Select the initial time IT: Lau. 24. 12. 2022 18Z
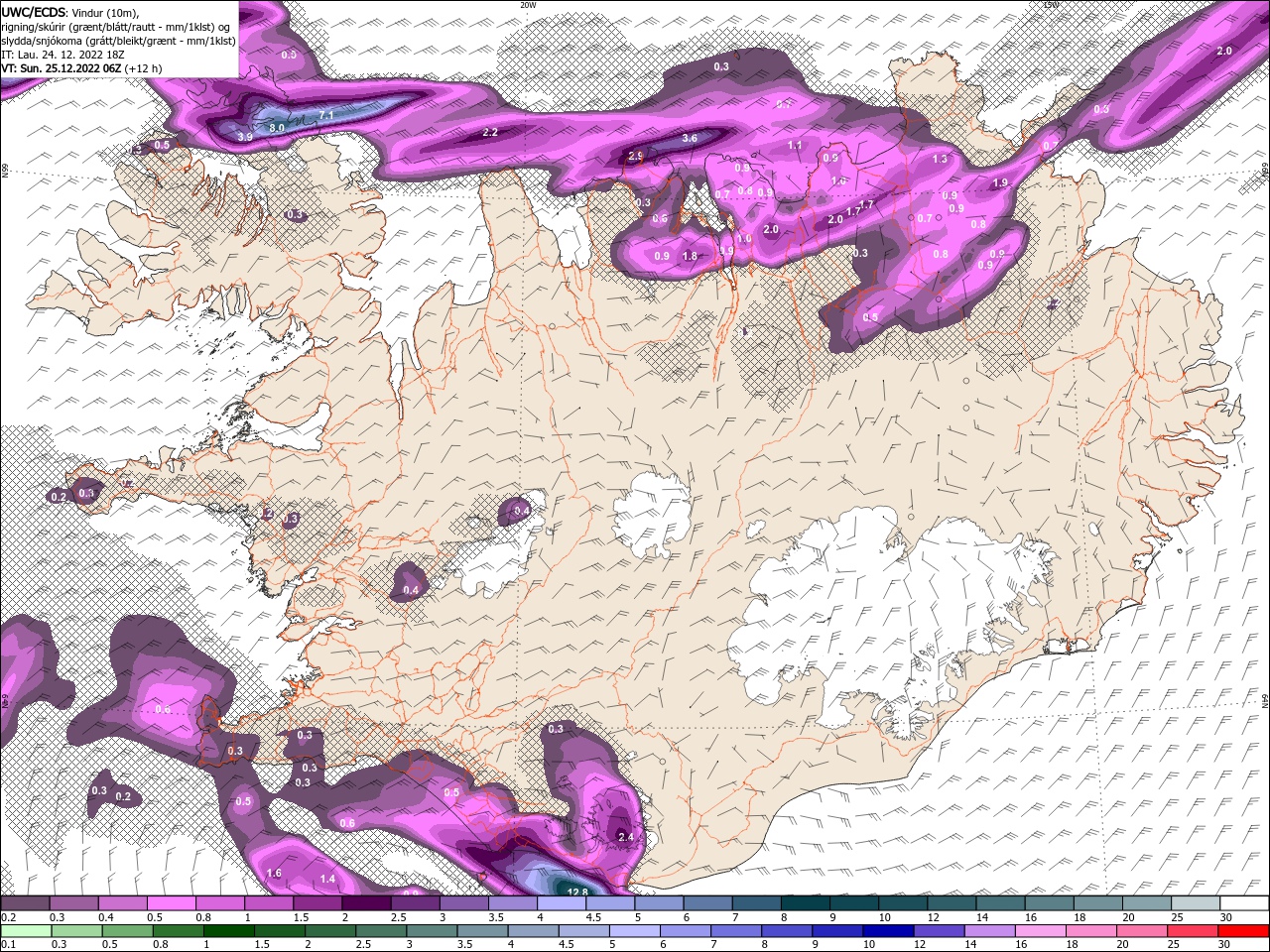The width and height of the screenshot is (1270, 952). (x=62, y=55)
